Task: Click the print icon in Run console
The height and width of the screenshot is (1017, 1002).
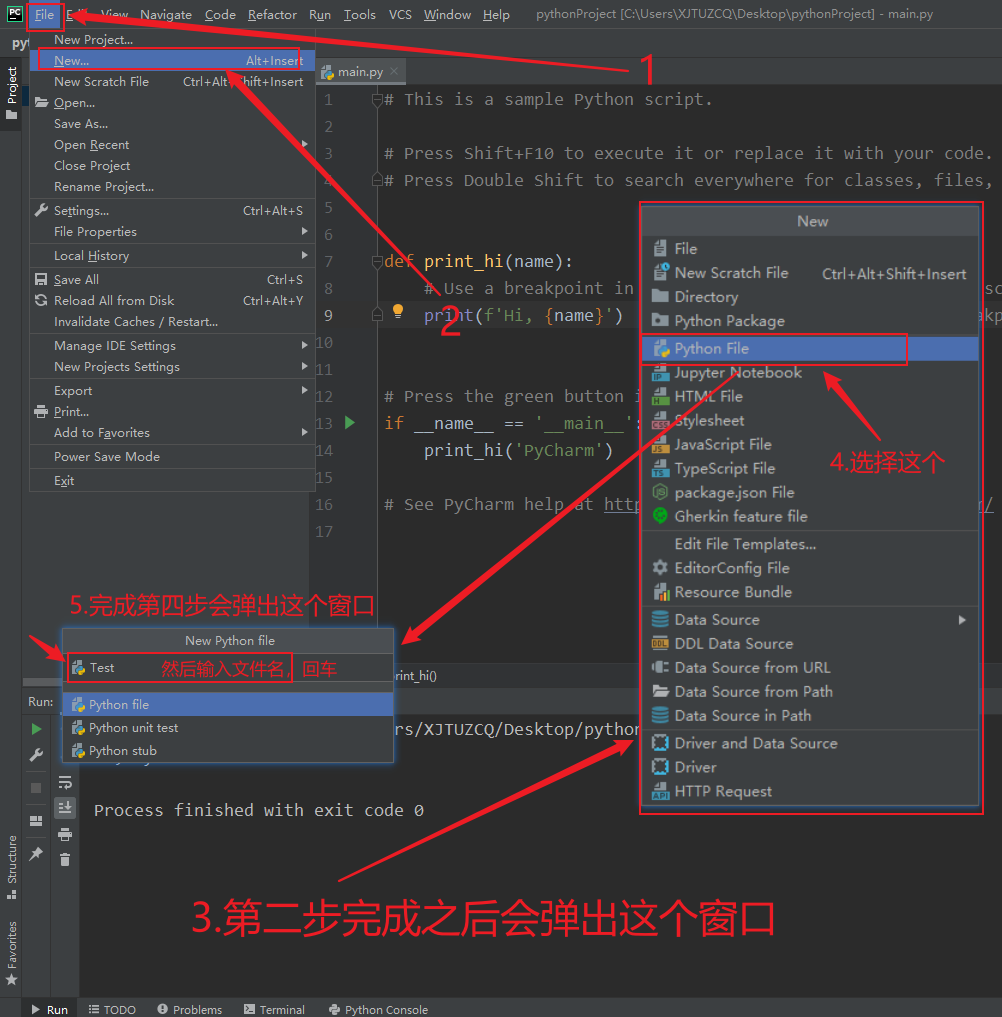Action: pos(65,834)
